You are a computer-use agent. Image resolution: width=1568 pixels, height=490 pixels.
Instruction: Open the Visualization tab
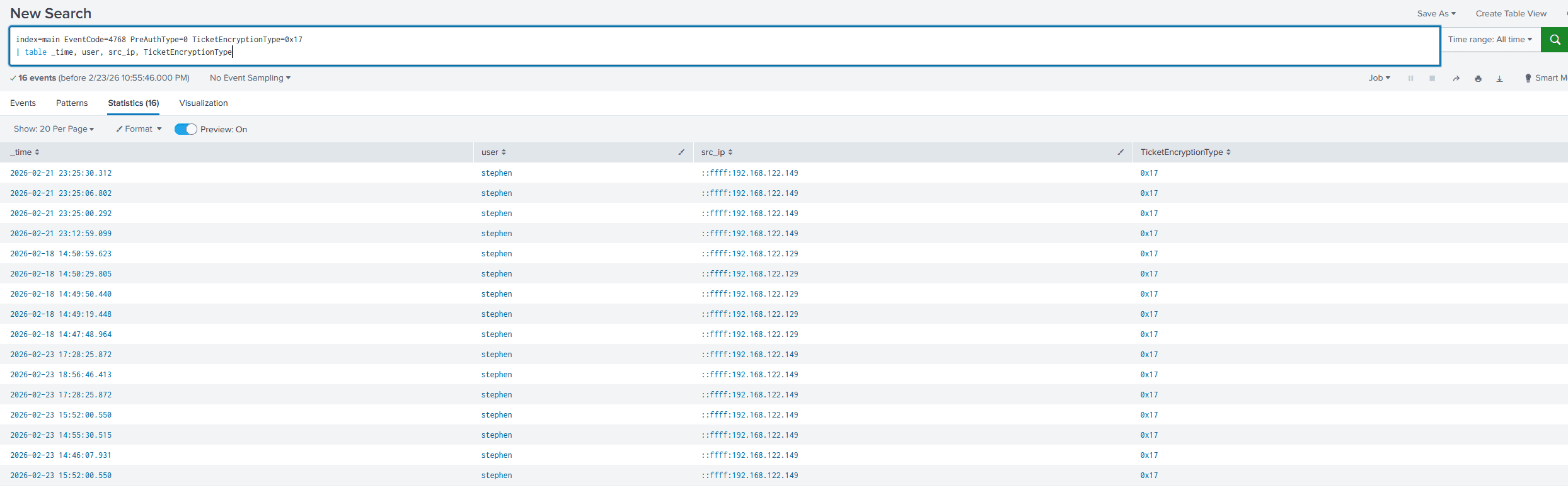(x=203, y=103)
